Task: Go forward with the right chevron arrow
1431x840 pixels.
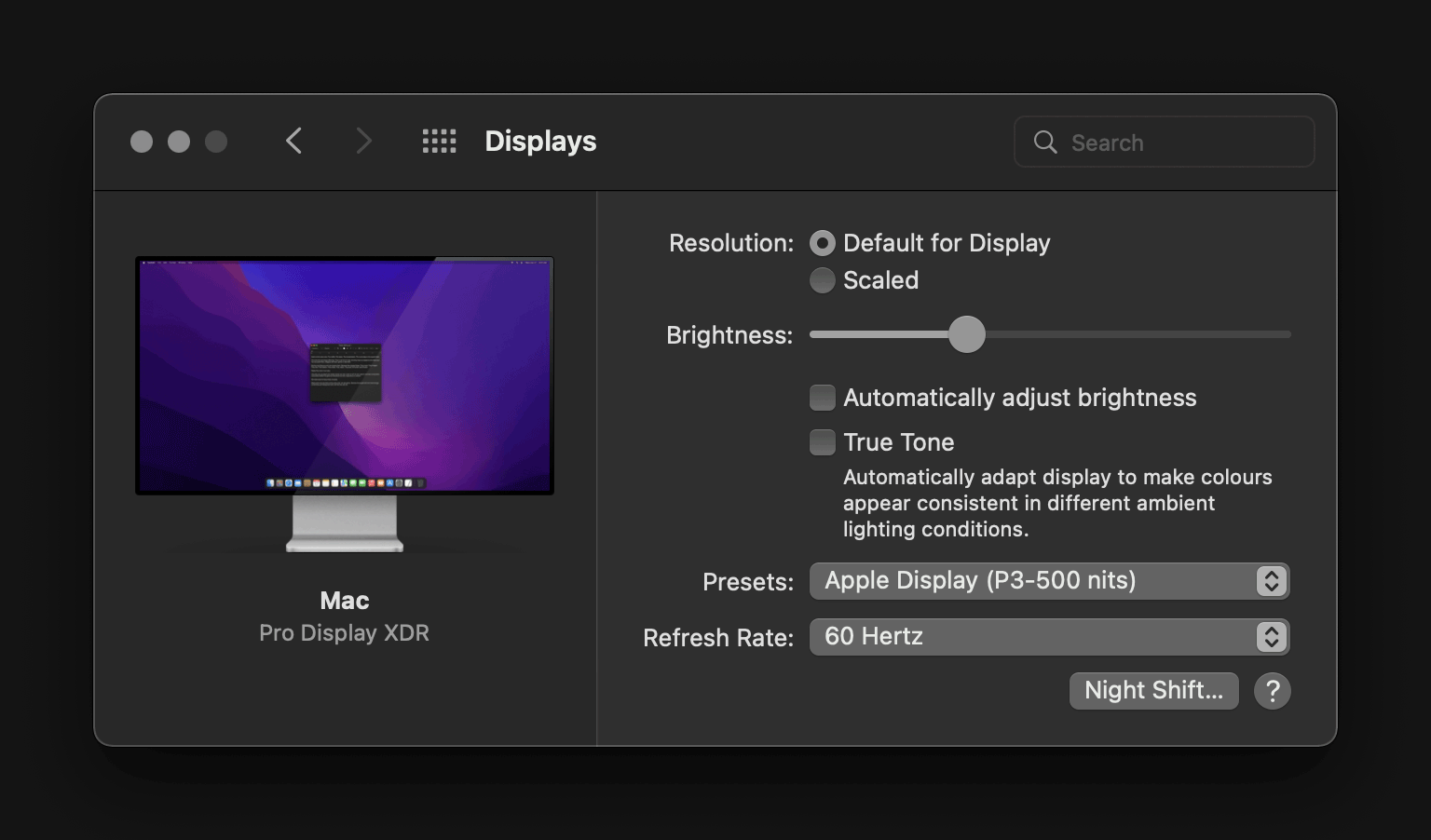Action: (x=363, y=141)
